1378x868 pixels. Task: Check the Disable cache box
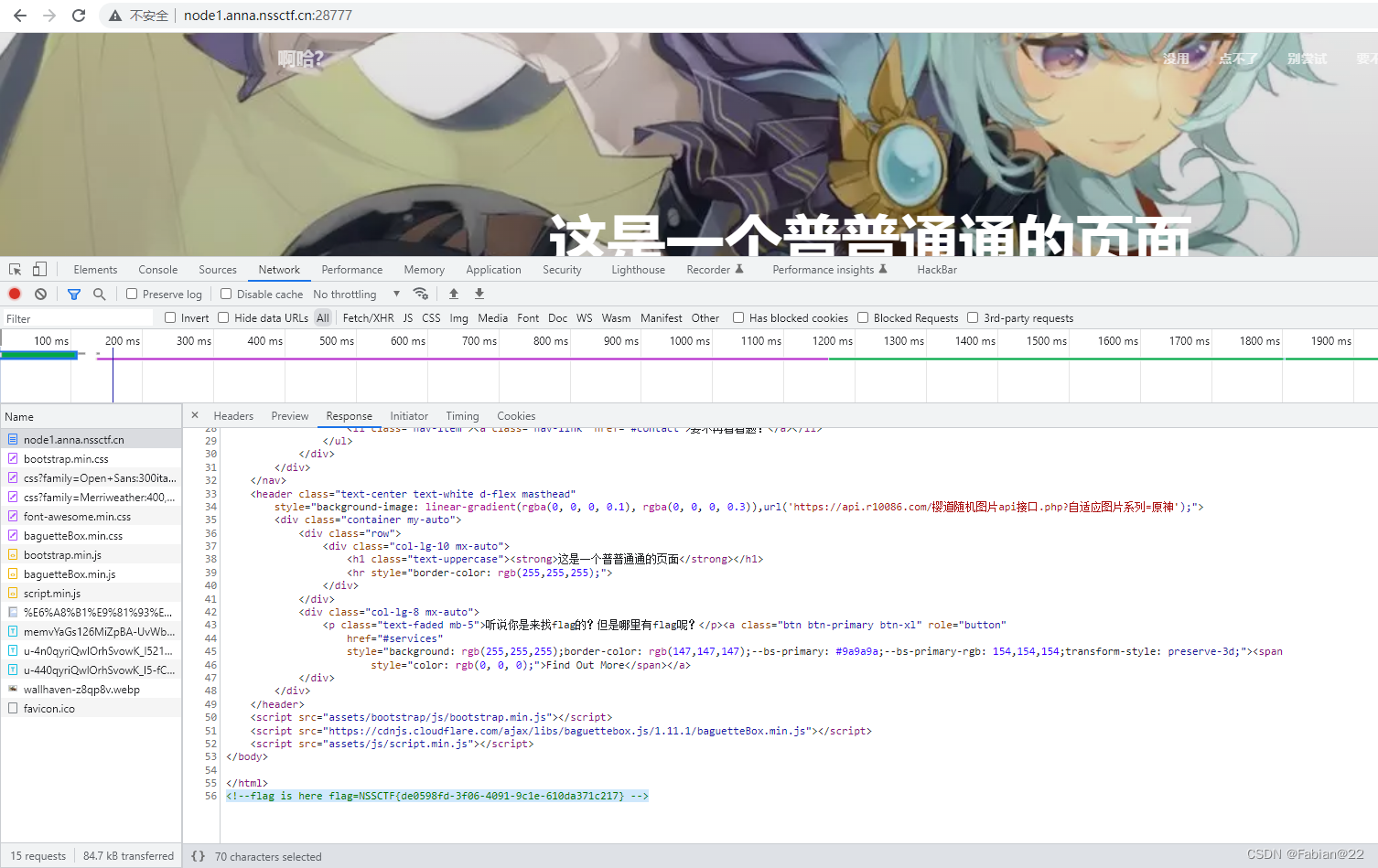click(x=225, y=294)
